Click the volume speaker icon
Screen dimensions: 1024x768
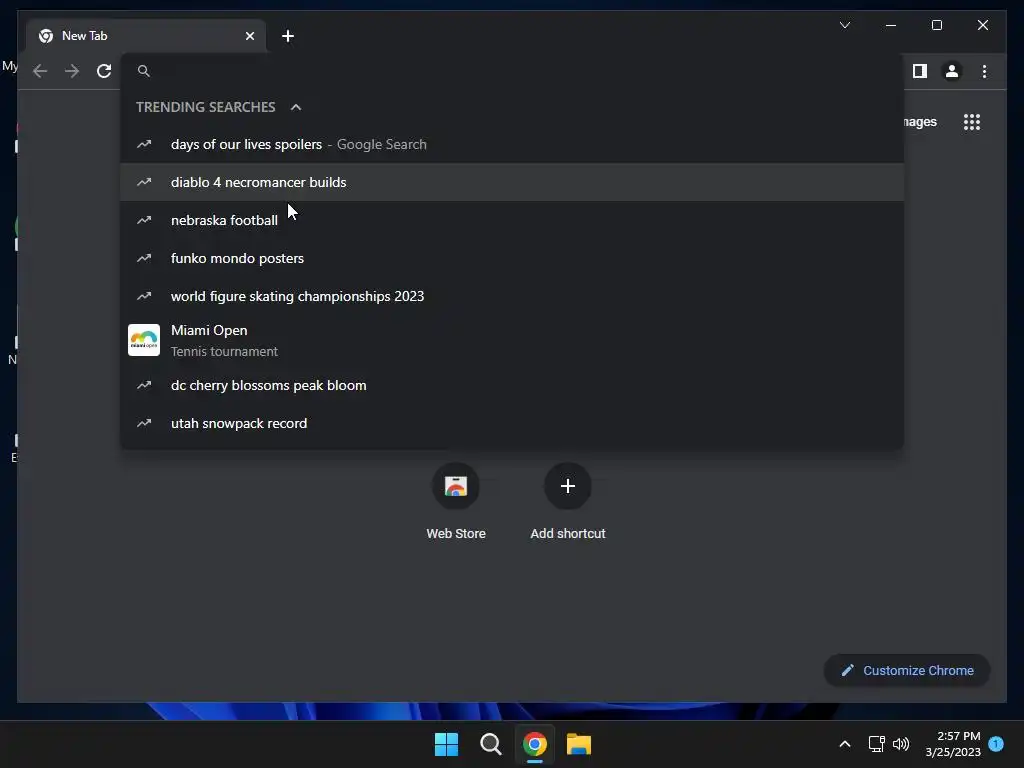tap(901, 744)
